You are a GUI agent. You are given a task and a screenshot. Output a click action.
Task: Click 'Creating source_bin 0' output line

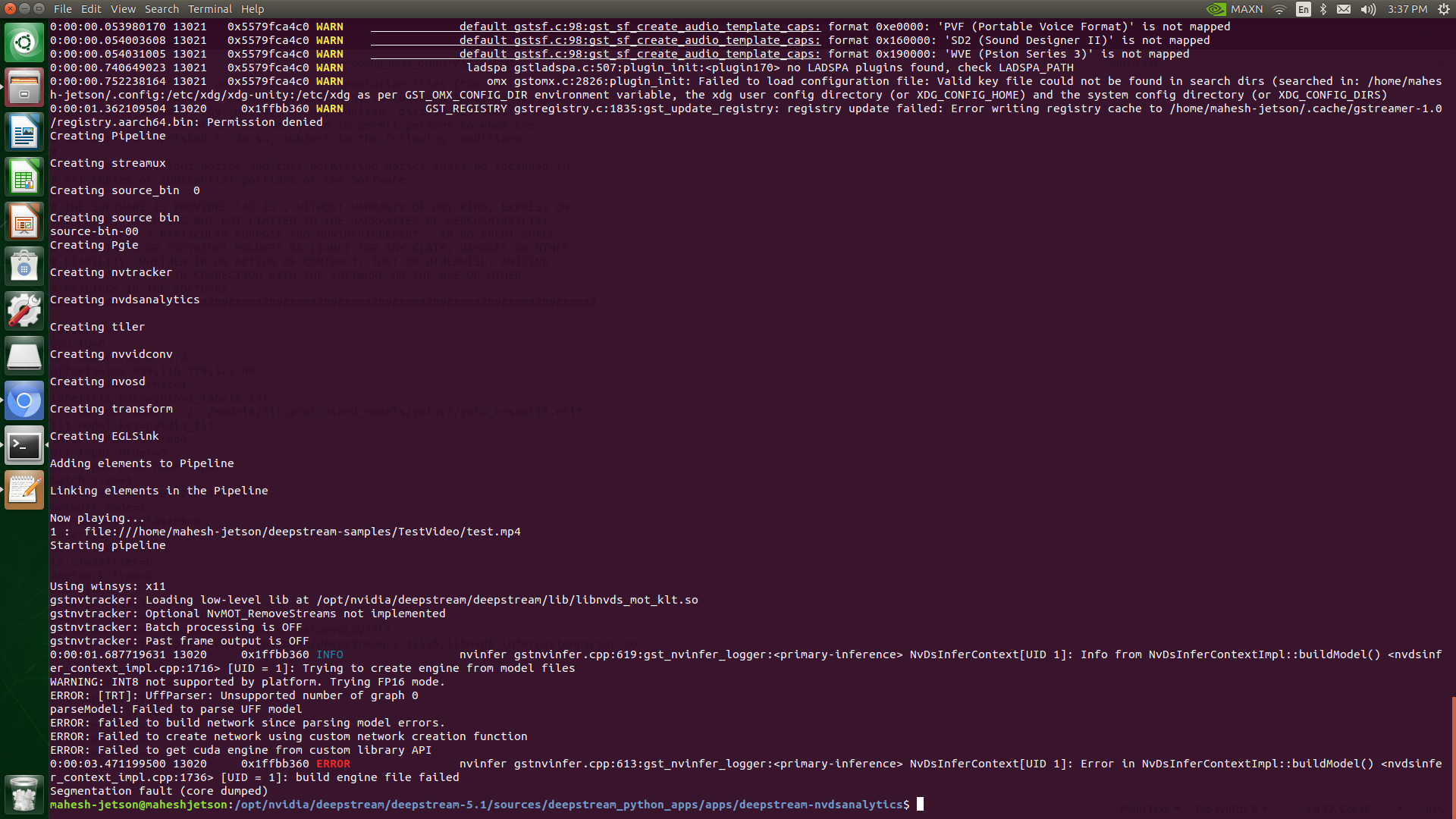125,190
